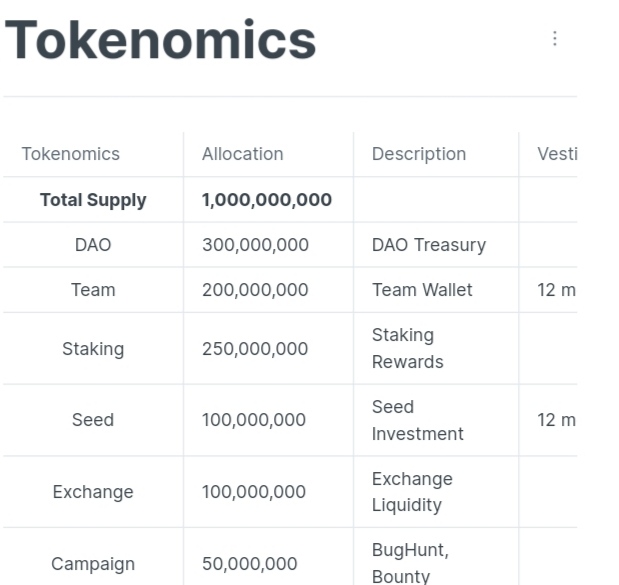619x585 pixels.
Task: Select the Team Wallet description cell
Action: 422,290
